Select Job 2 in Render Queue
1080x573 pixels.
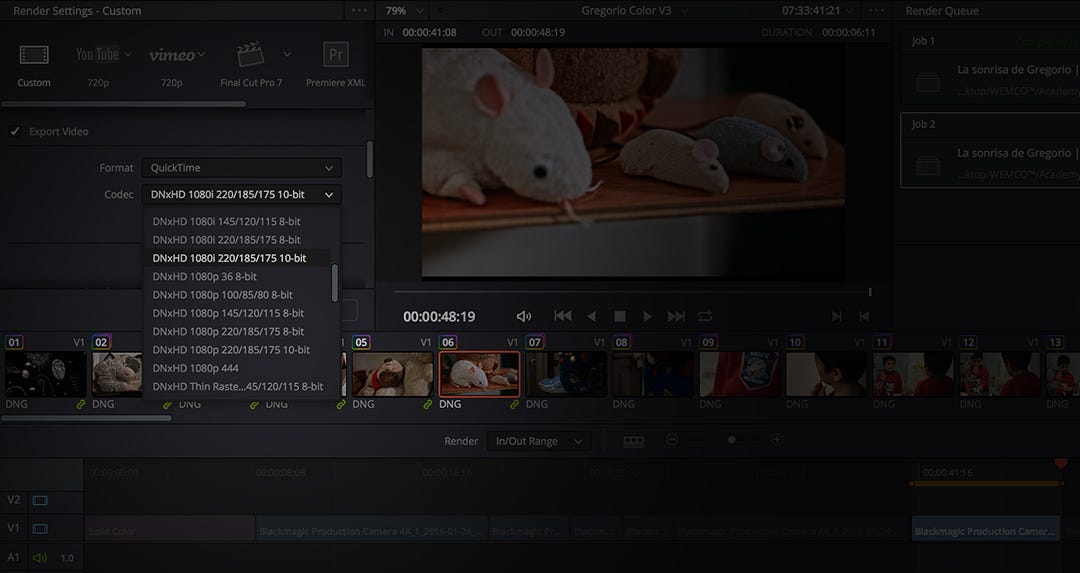pos(990,150)
